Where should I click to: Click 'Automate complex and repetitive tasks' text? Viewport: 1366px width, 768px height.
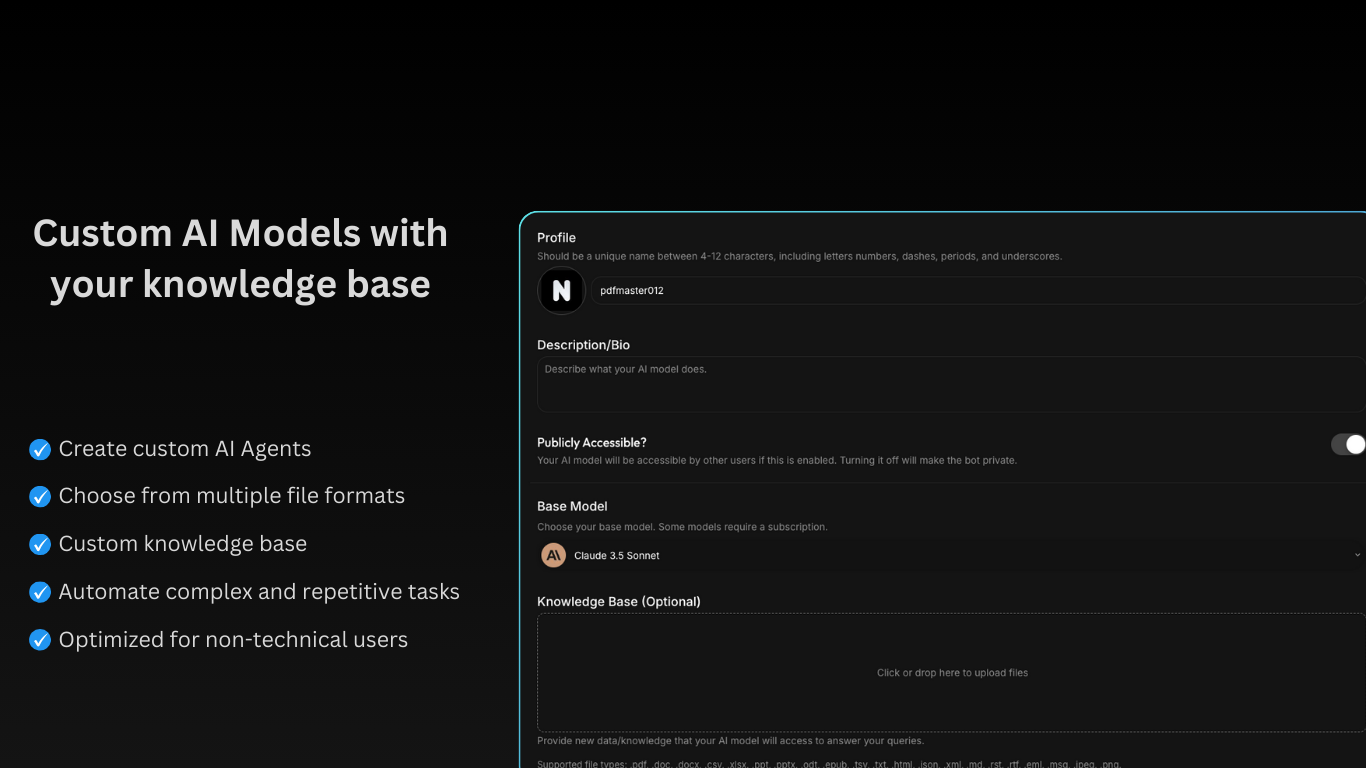coord(259,592)
